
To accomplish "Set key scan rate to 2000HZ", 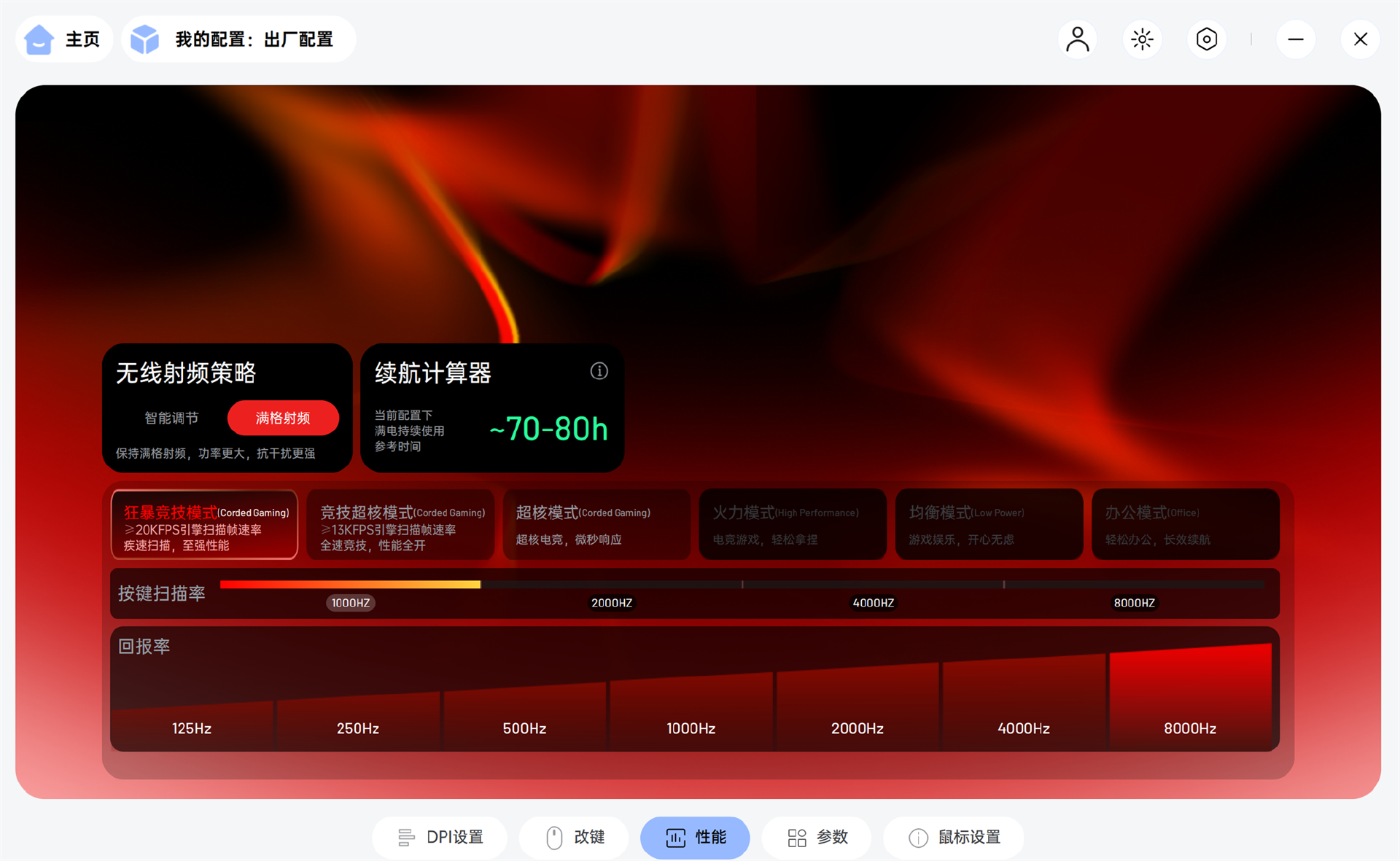I will pyautogui.click(x=611, y=602).
